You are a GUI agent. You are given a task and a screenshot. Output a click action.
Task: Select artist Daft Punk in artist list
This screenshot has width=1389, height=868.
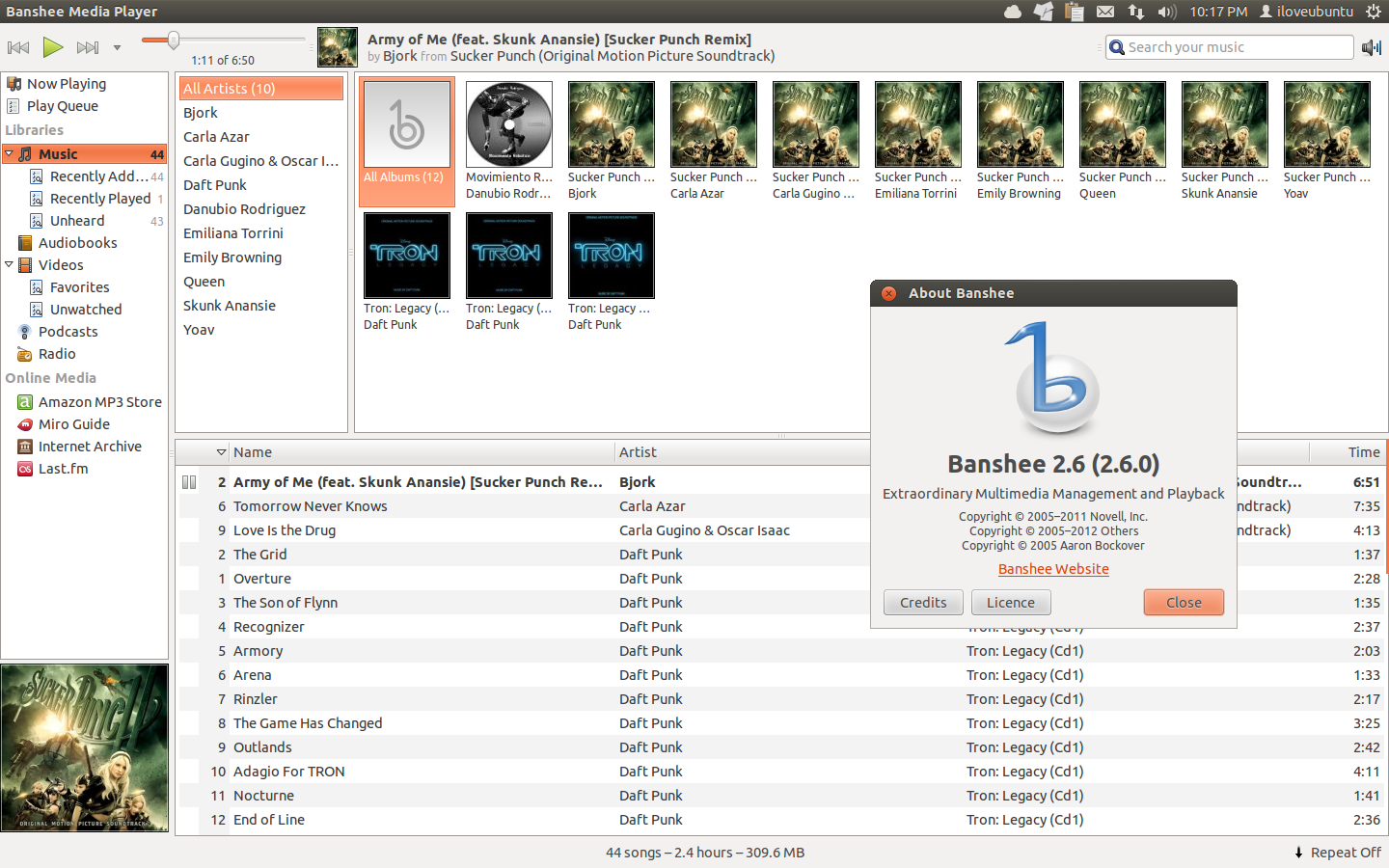(x=261, y=185)
